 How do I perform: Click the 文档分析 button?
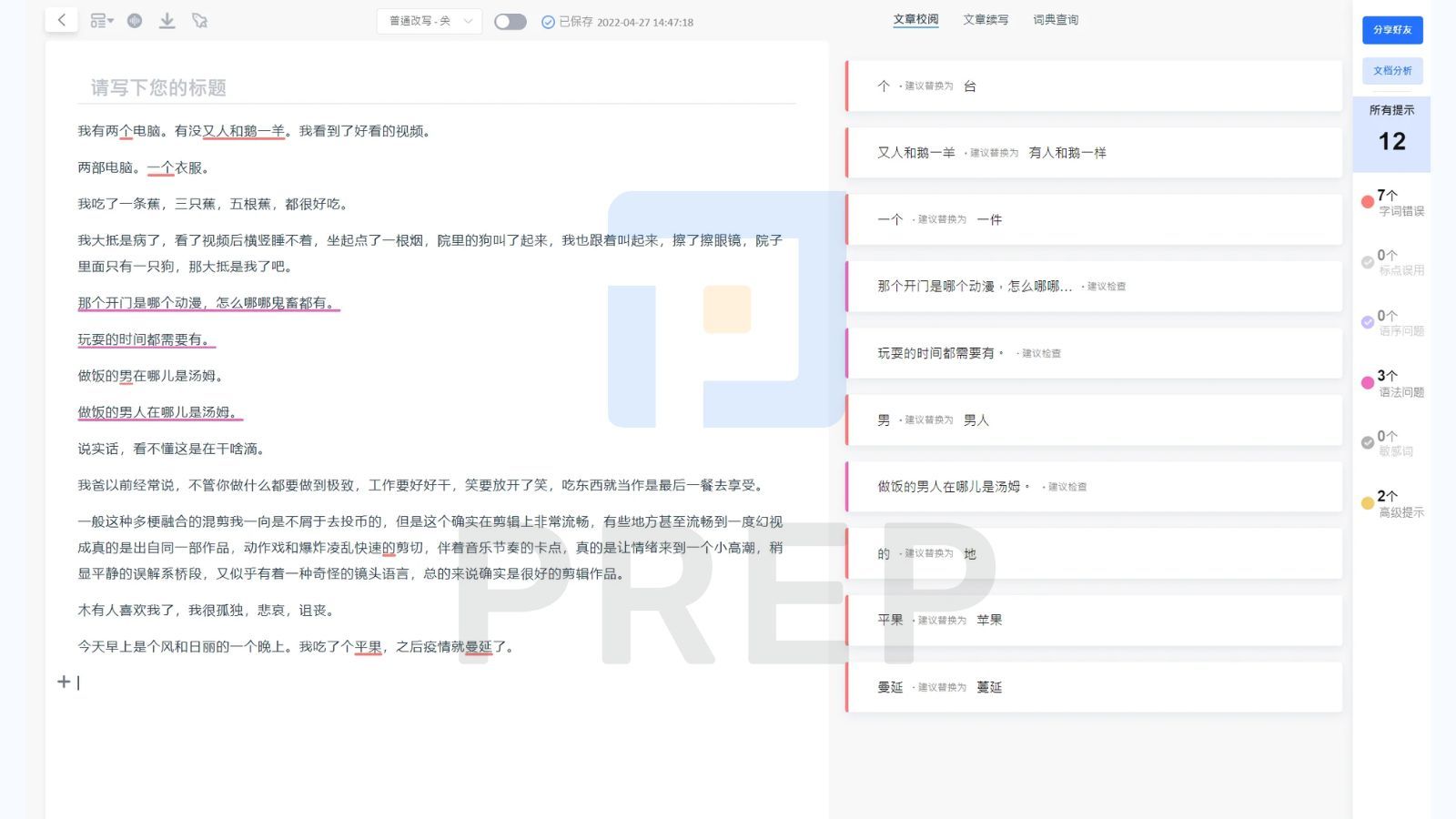pyautogui.click(x=1392, y=71)
